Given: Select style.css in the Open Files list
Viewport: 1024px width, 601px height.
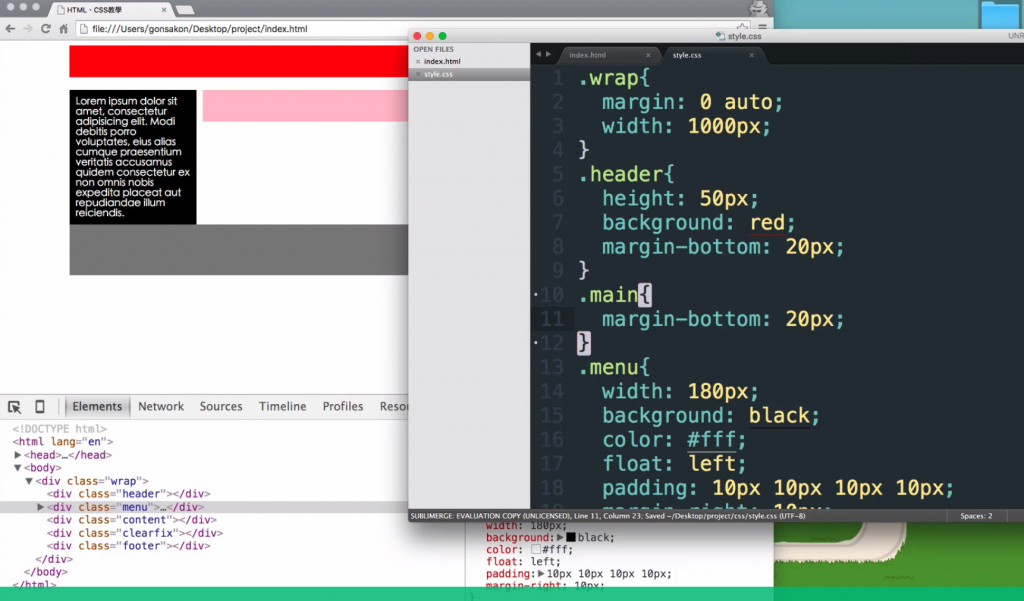Looking at the screenshot, I should pyautogui.click(x=438, y=74).
